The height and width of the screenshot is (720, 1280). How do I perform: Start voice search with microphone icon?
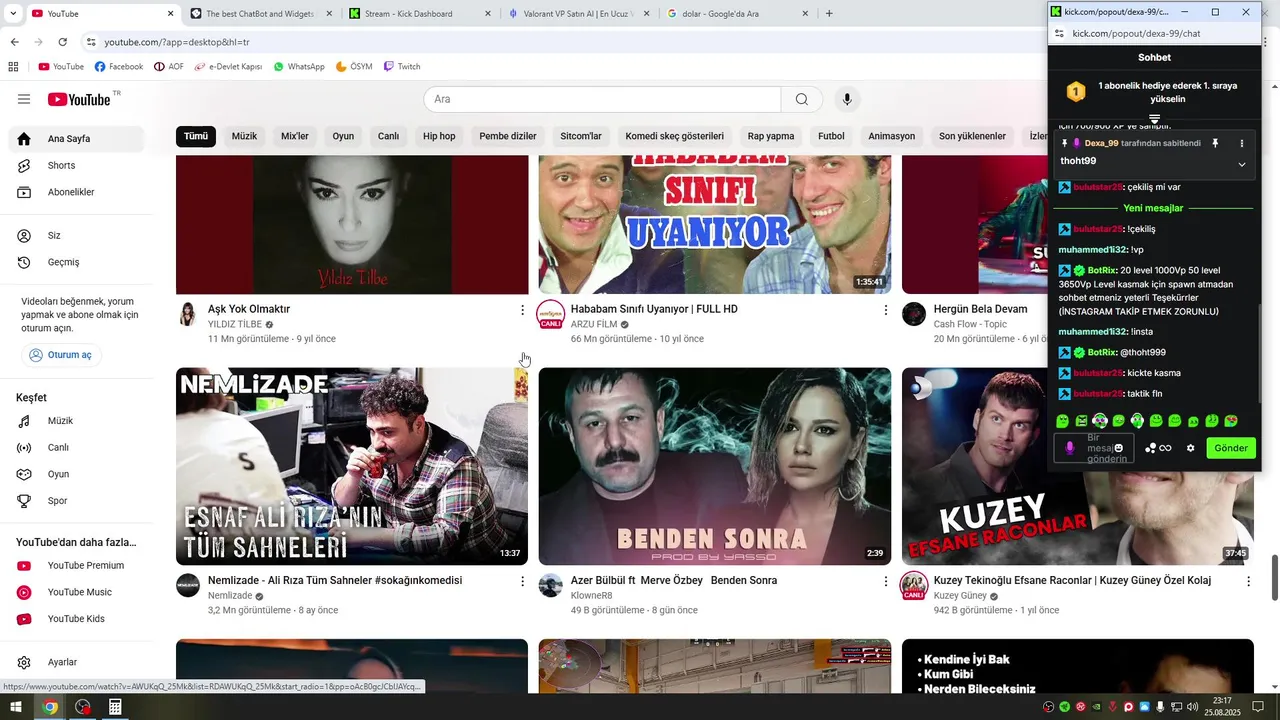tap(847, 99)
